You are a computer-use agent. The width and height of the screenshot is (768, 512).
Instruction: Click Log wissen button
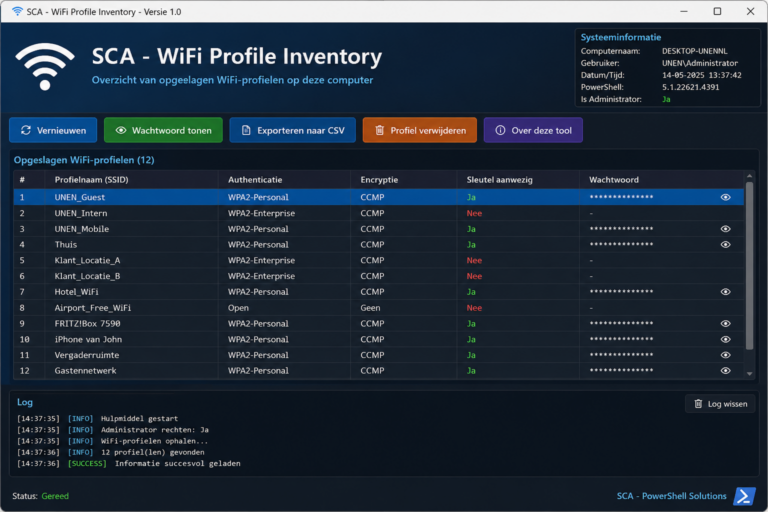coord(720,404)
